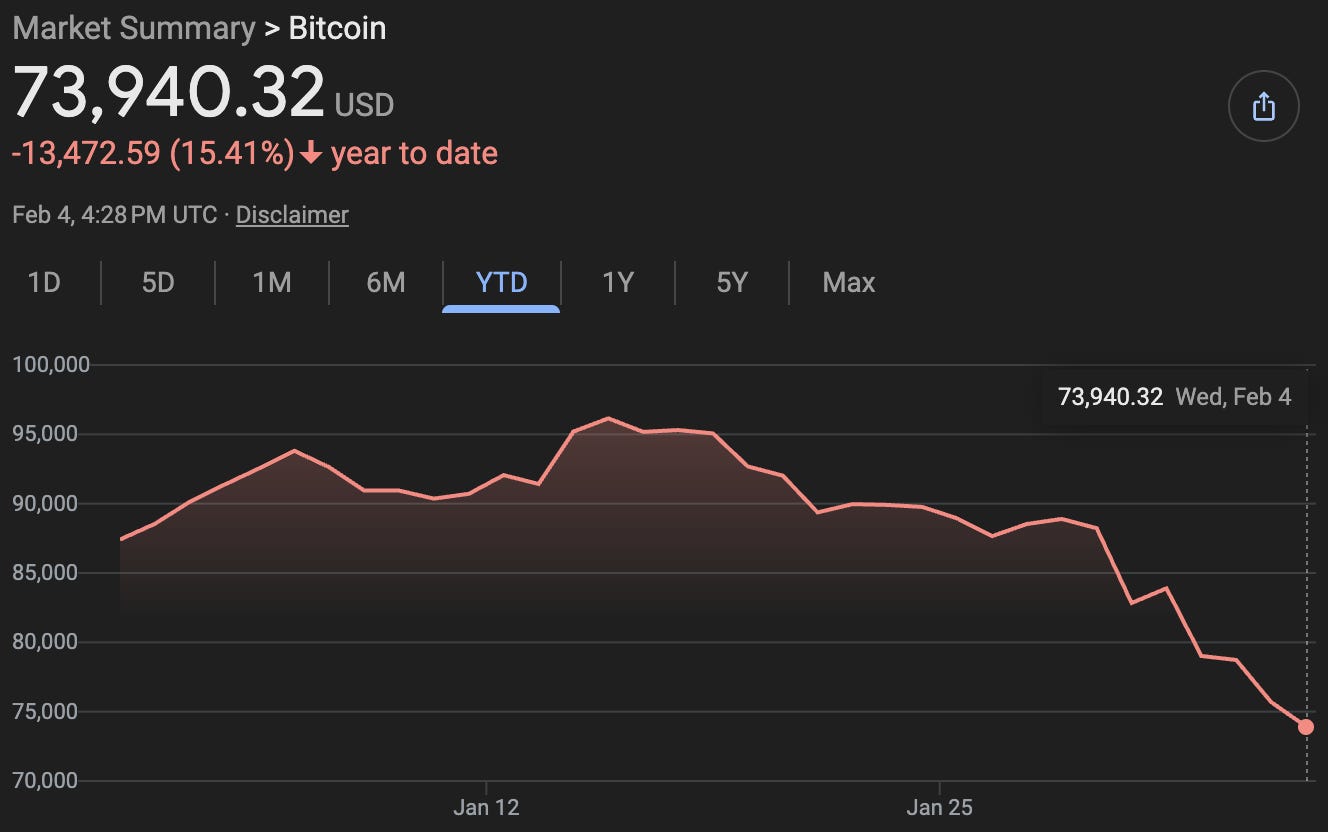Open the Disclaimer link

[292, 214]
